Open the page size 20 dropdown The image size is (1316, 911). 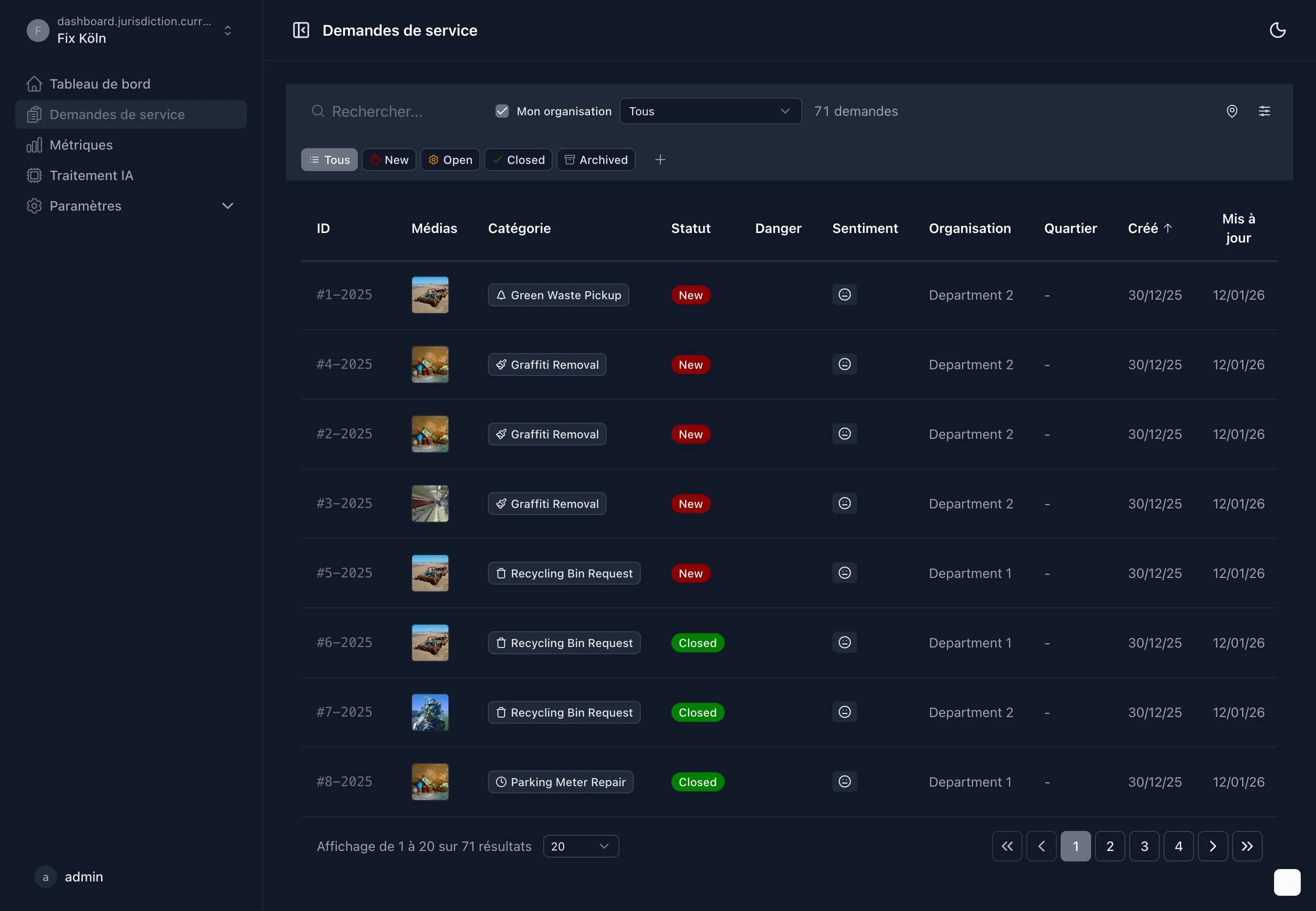click(580, 846)
